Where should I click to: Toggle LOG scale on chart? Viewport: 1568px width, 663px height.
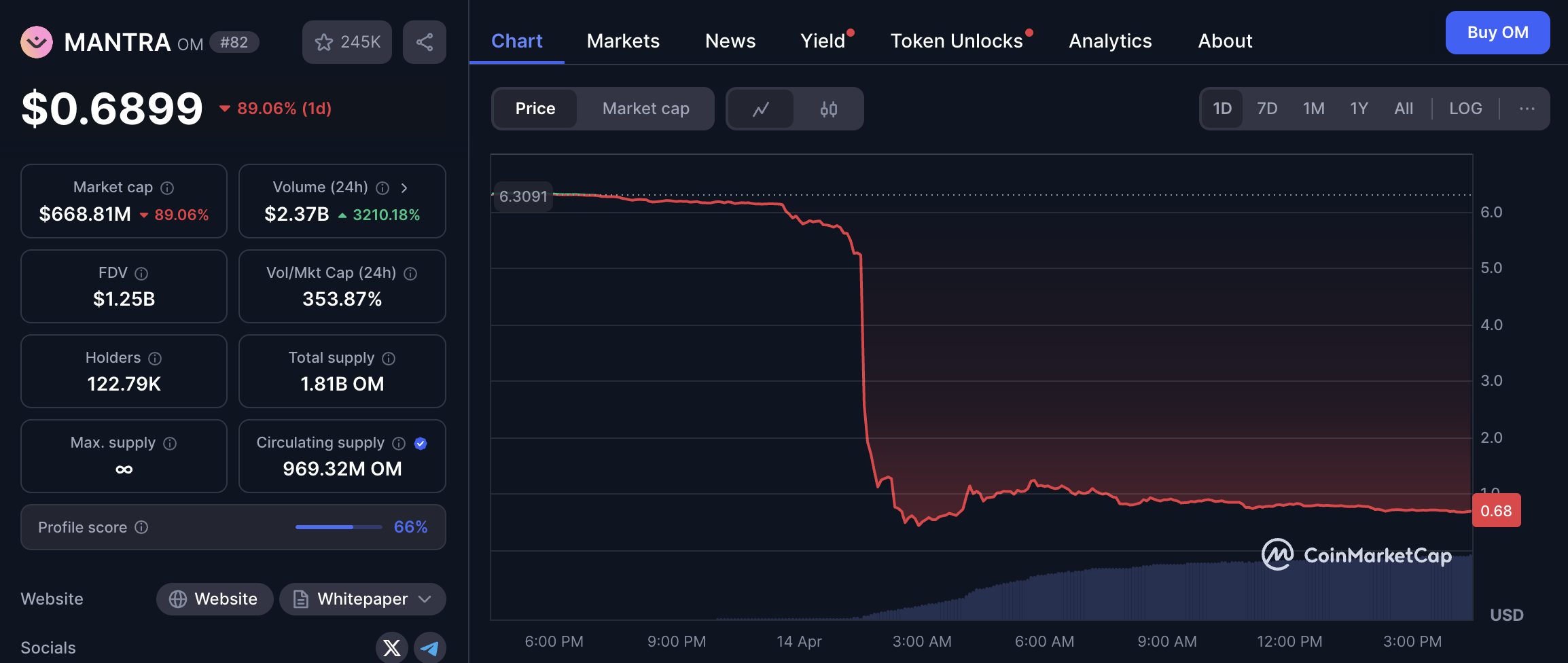pos(1465,109)
